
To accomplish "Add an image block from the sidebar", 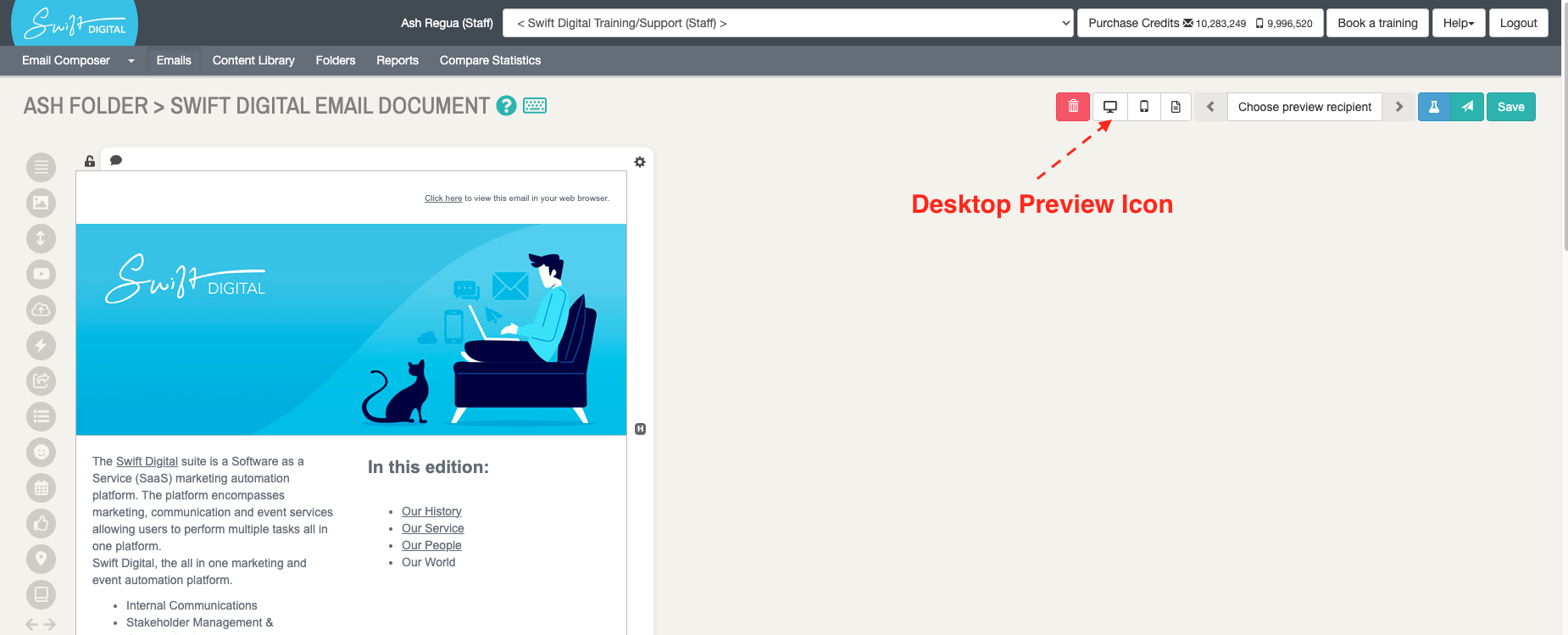I will (41, 203).
